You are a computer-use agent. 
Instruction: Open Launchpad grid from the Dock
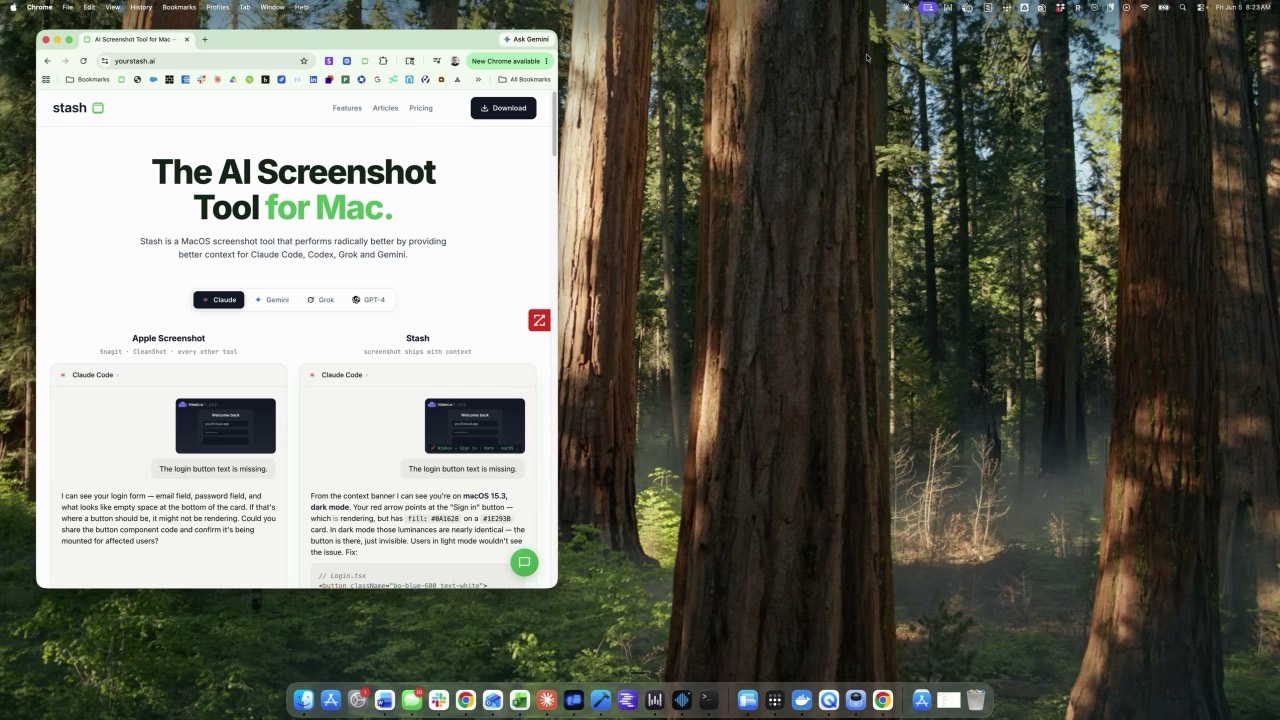point(775,700)
